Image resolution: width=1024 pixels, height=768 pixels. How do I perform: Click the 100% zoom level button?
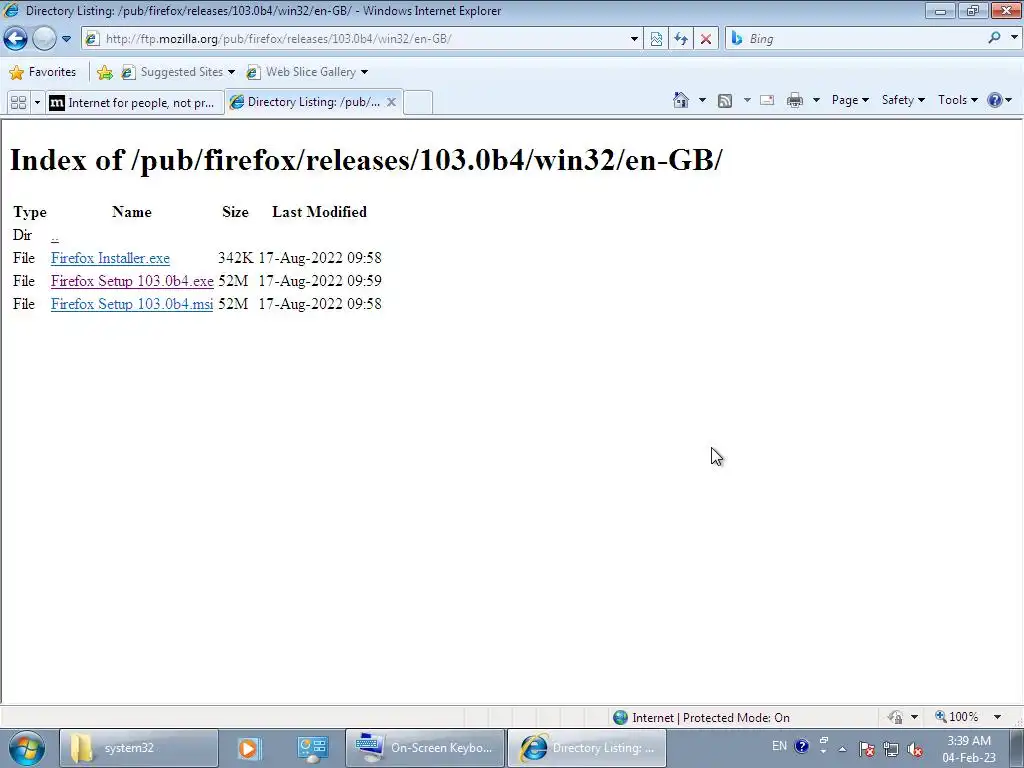pos(957,717)
